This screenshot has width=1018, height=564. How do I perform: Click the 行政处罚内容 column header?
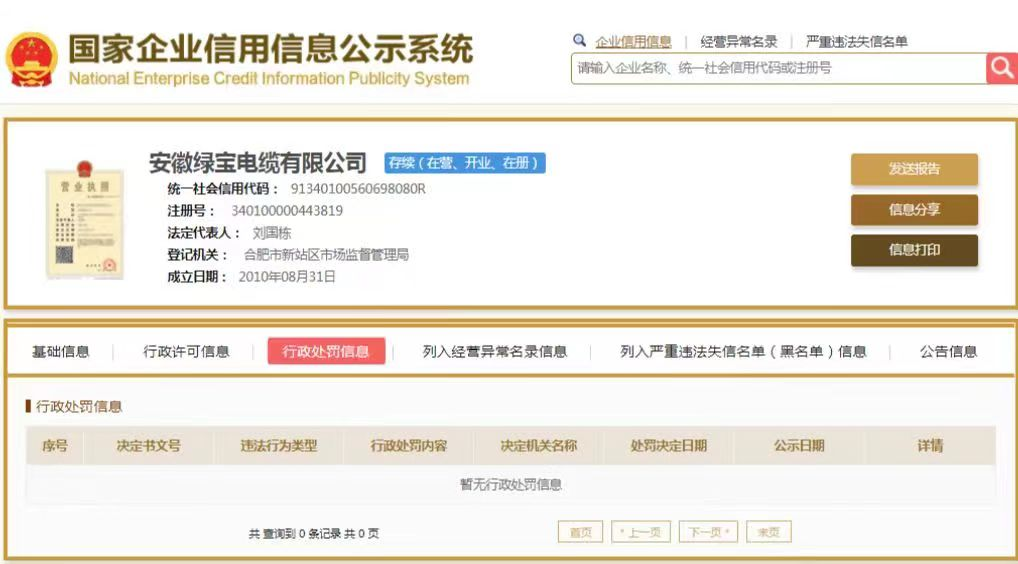pyautogui.click(x=408, y=446)
